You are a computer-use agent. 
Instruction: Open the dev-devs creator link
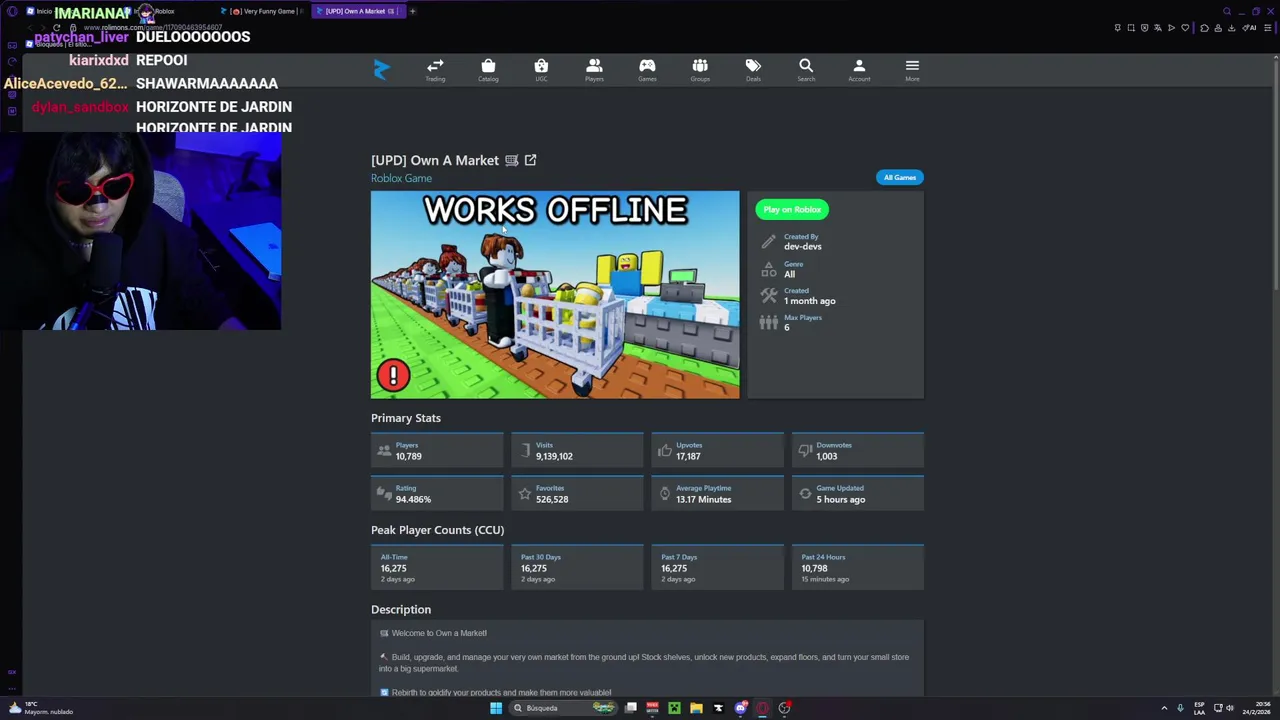point(803,246)
